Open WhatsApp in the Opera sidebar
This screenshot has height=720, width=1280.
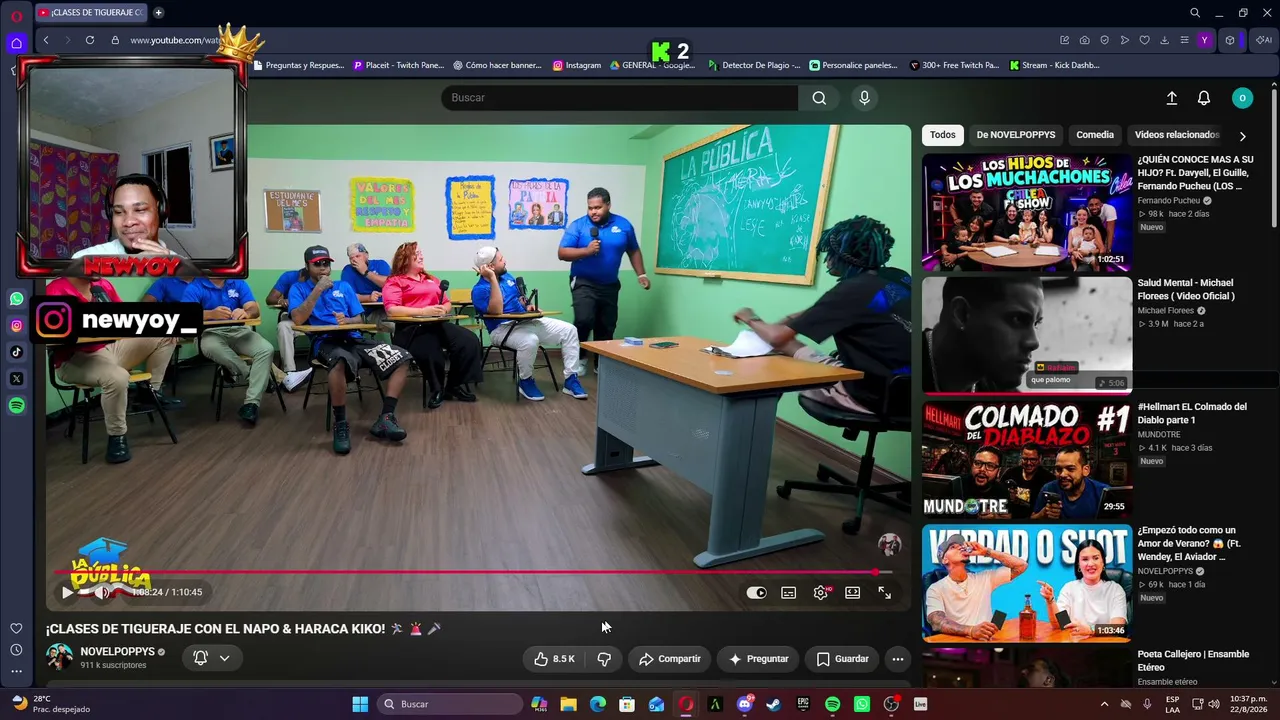(16, 299)
